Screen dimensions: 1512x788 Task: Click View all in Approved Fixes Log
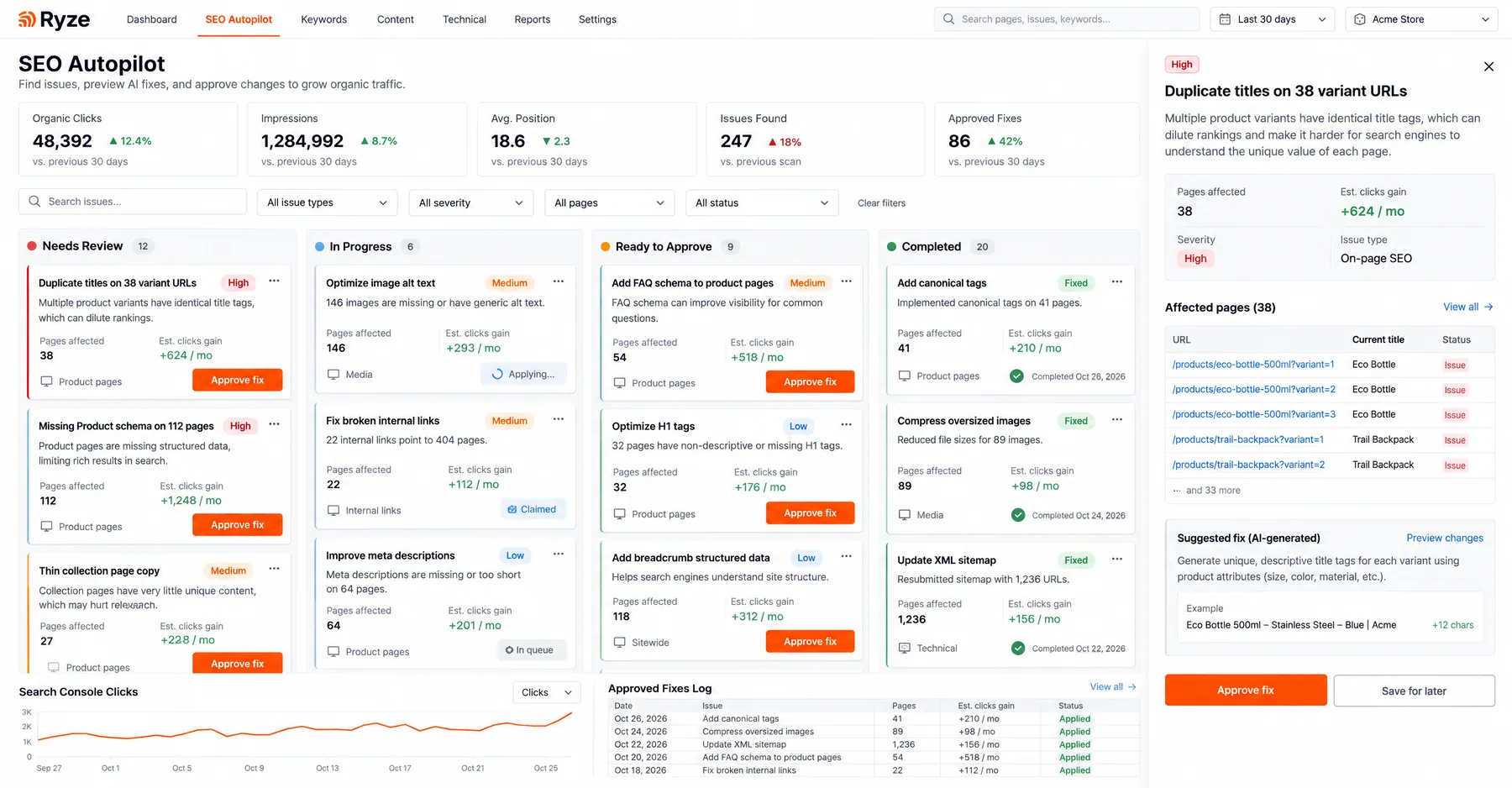click(1112, 686)
